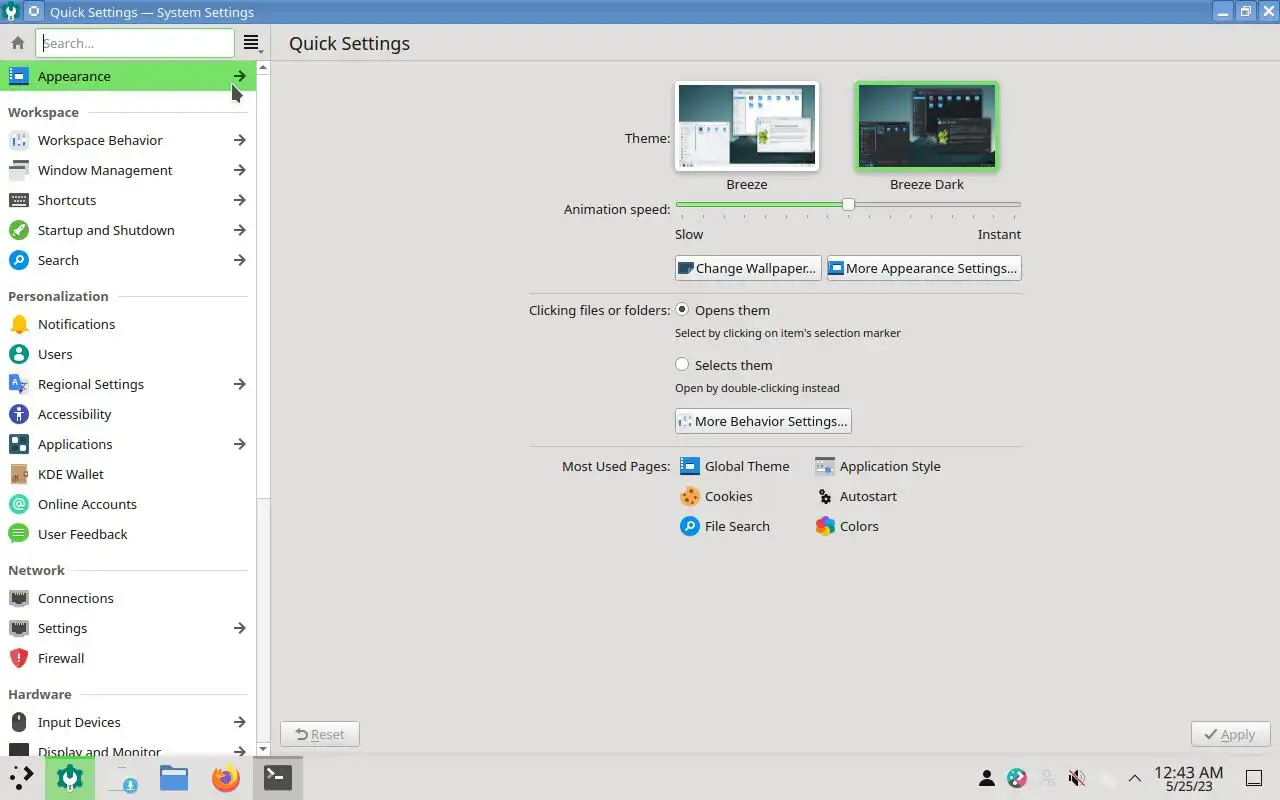
Task: Click the sidebar scroll down arrow
Action: [263, 748]
